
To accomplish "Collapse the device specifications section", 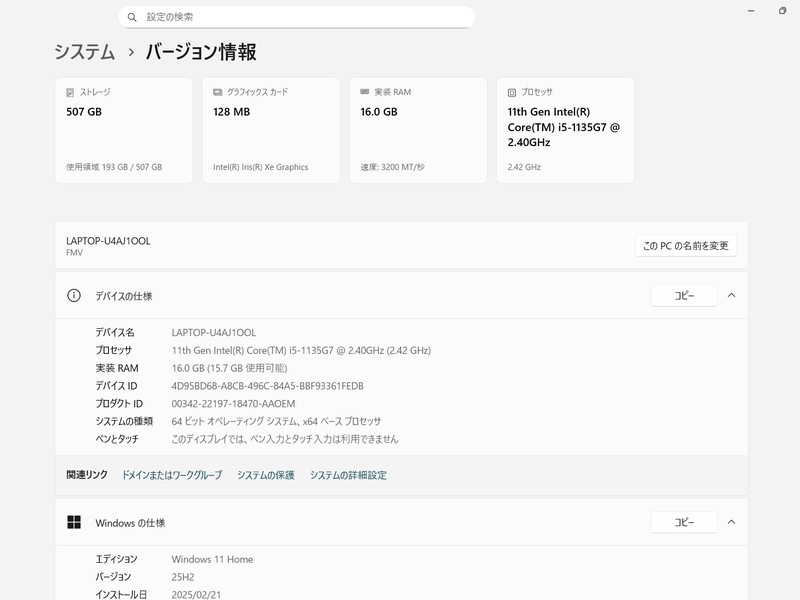I will coord(731,296).
